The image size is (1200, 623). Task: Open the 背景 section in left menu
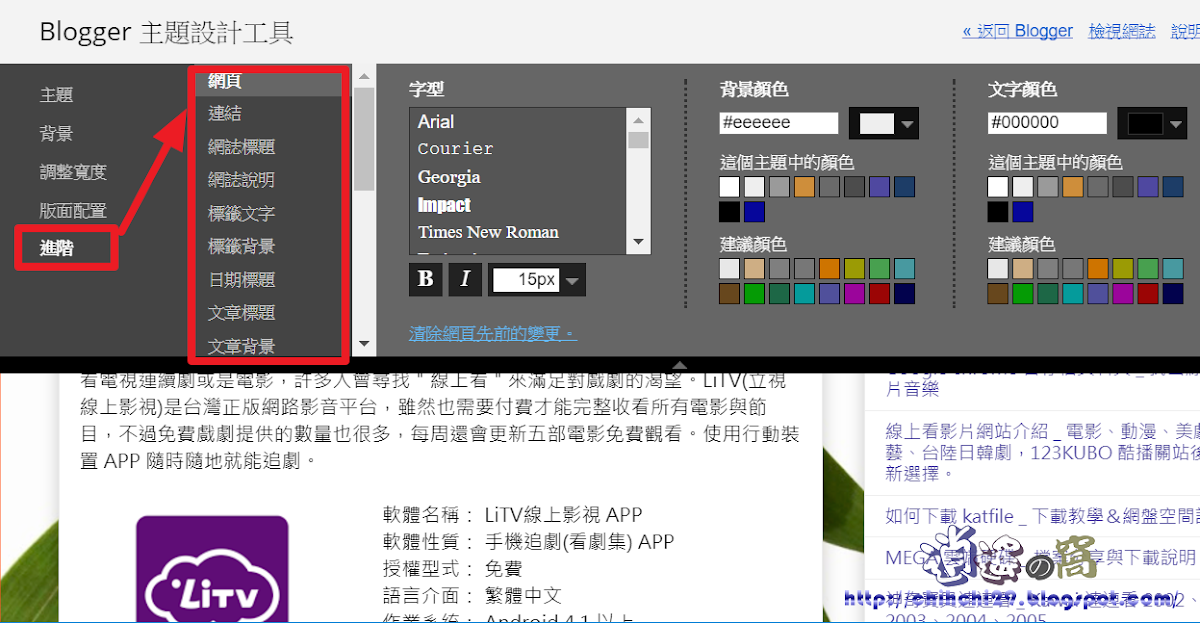[x=56, y=134]
